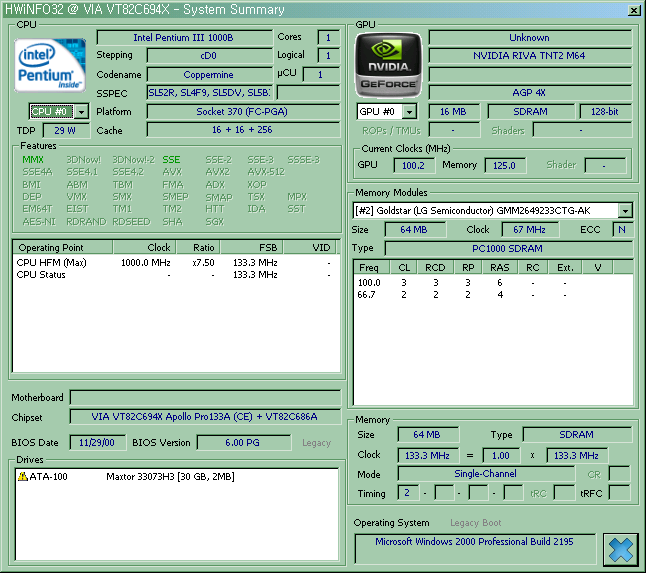This screenshot has height=573, width=646.
Task: Click the RC column header
Action: tap(532, 267)
